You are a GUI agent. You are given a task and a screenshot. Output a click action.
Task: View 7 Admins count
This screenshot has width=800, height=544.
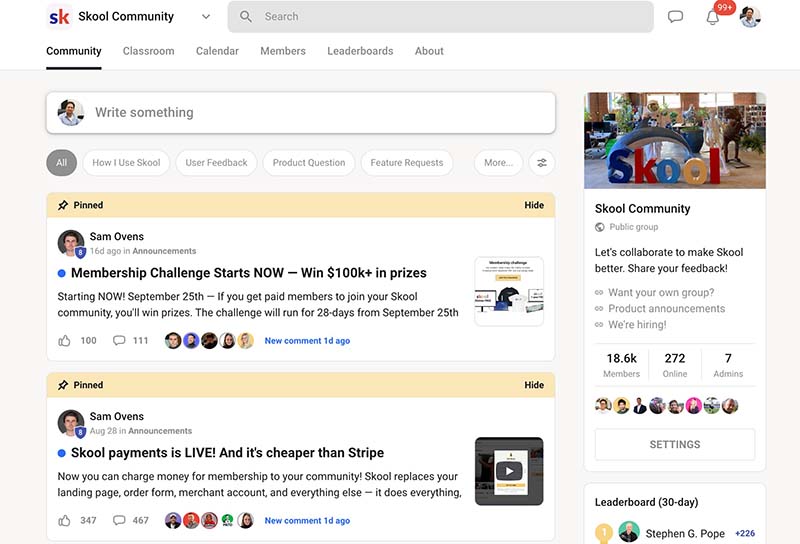728,365
